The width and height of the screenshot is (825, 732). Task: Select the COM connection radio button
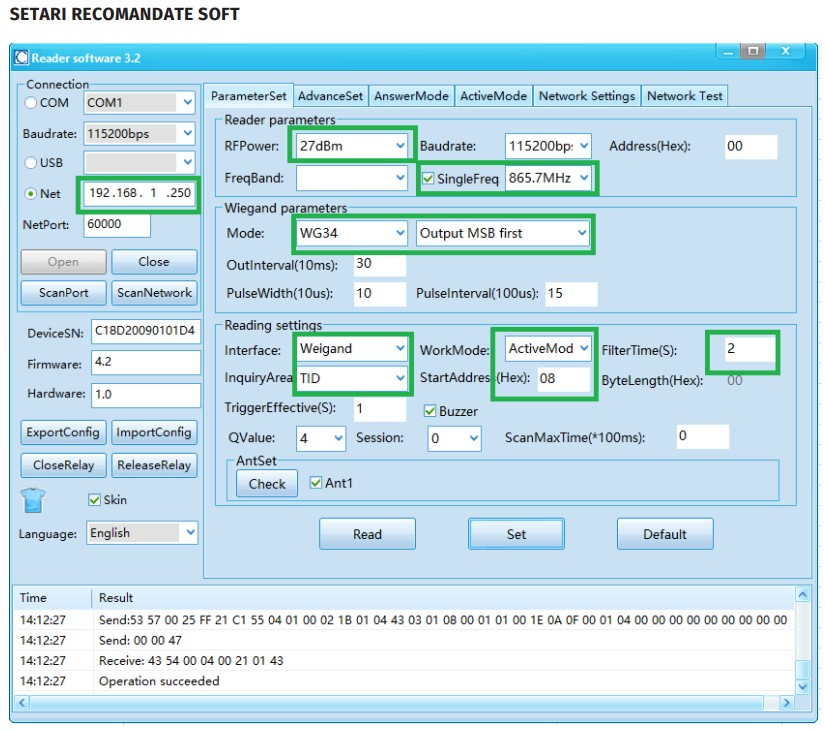point(31,103)
